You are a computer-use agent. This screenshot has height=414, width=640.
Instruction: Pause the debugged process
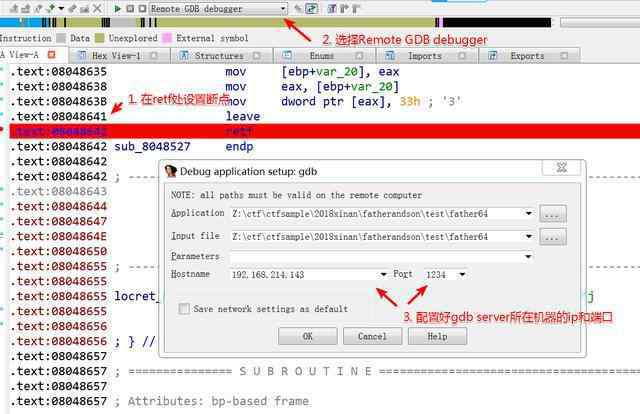130,8
